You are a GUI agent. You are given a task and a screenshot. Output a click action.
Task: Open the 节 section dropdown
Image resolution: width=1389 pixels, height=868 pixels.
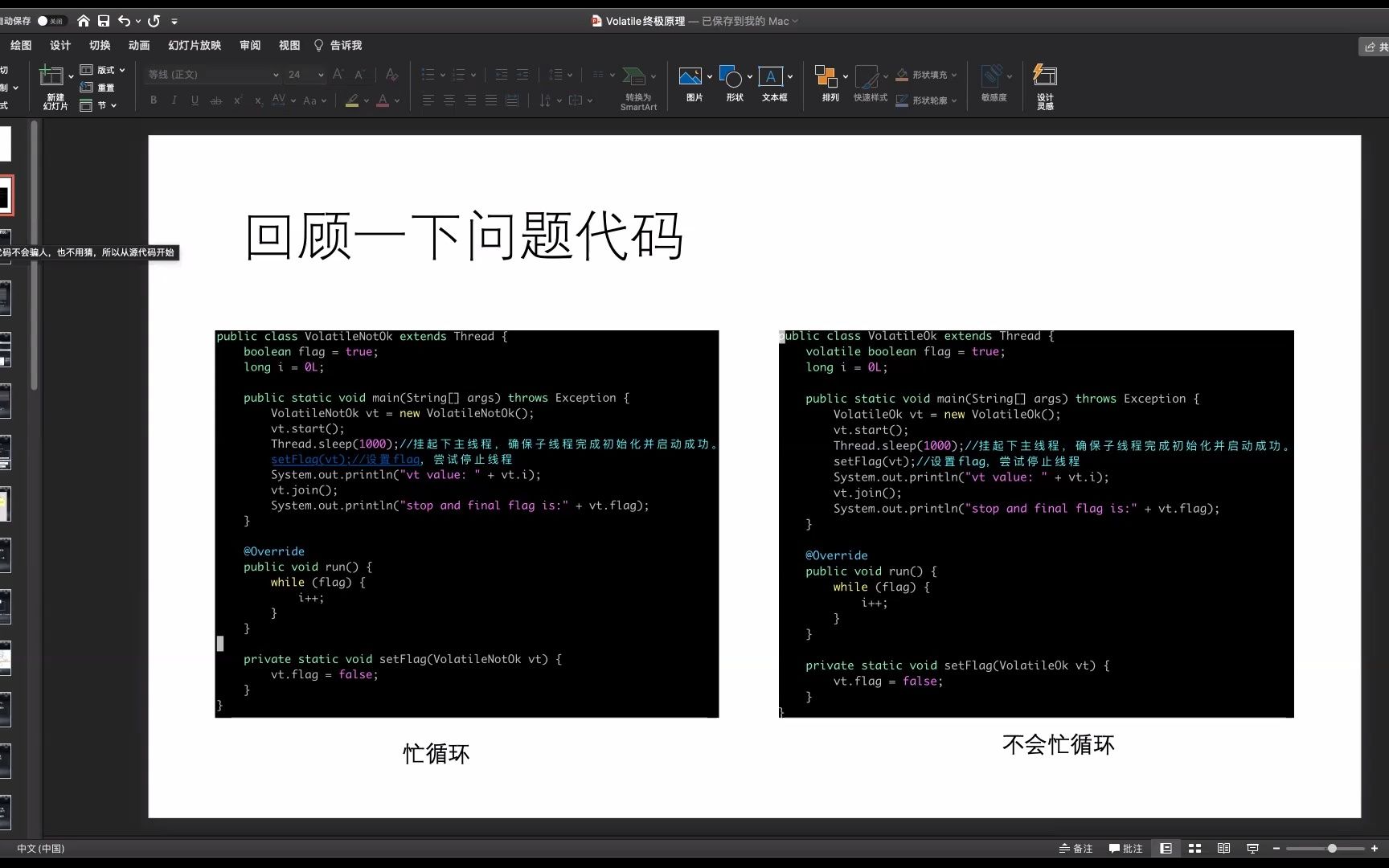coord(99,105)
